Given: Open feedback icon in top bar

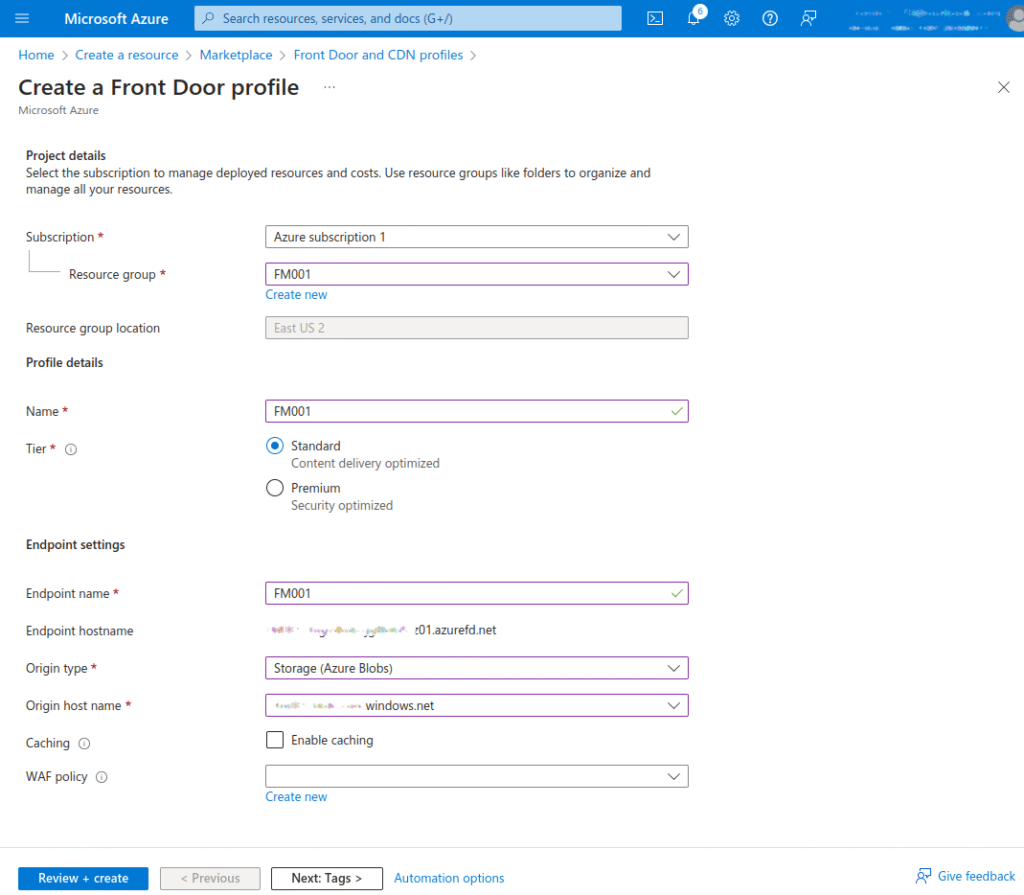Looking at the screenshot, I should 808,18.
